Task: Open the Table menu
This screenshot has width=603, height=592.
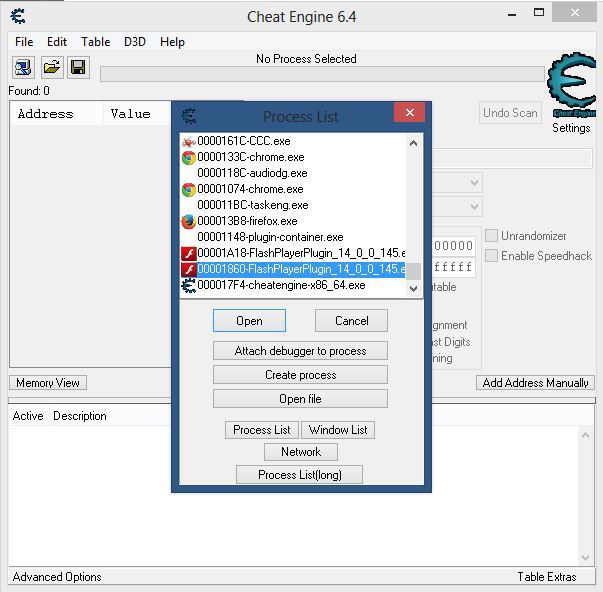Action: 95,42
